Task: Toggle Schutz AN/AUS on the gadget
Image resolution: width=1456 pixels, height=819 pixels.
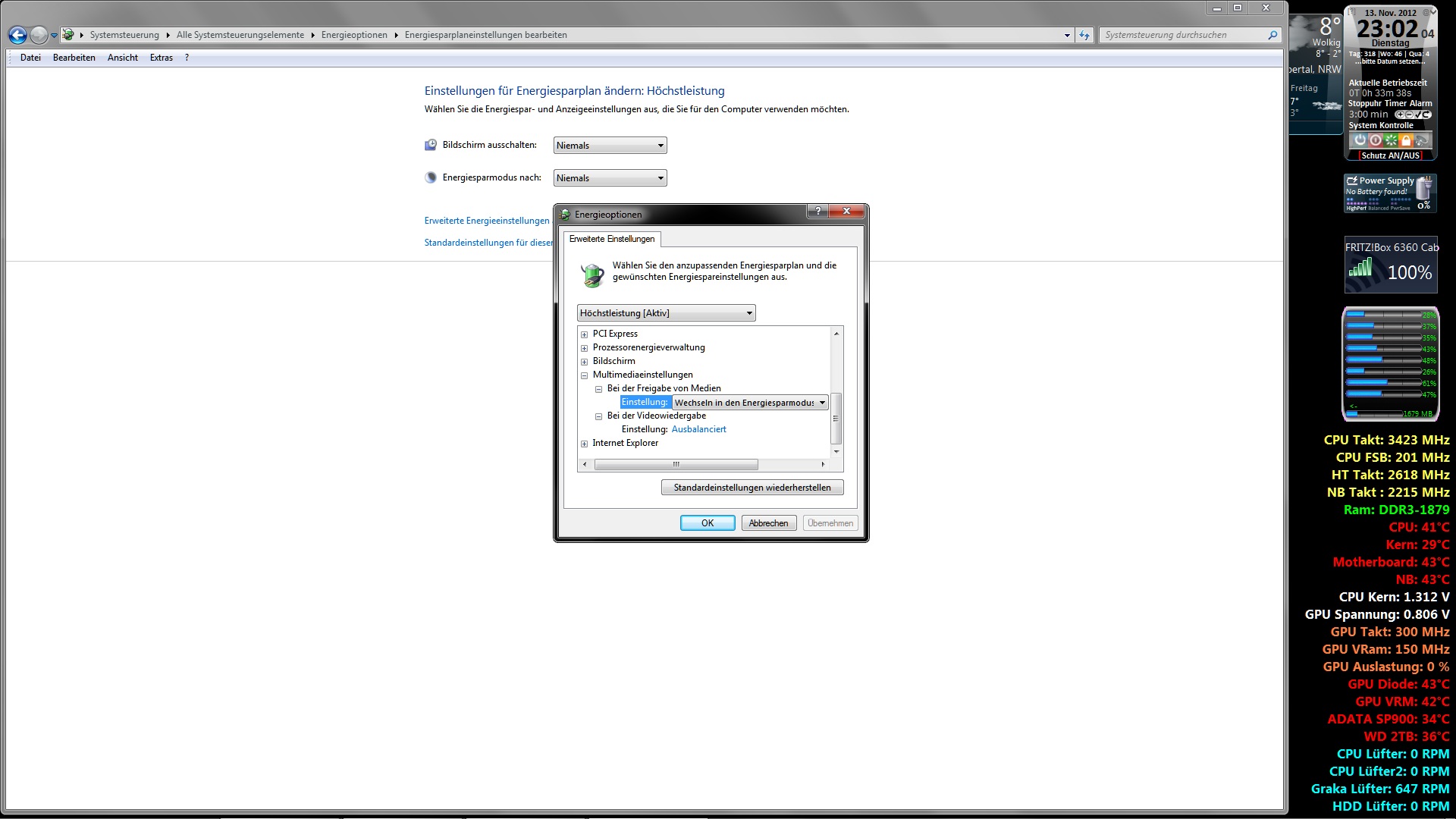Action: coord(1390,155)
